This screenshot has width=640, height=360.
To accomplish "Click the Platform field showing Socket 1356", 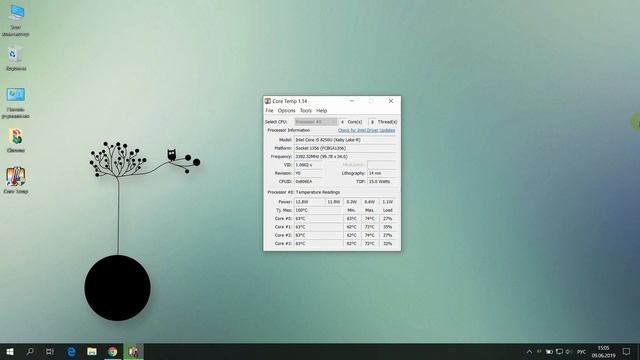I will 345,148.
